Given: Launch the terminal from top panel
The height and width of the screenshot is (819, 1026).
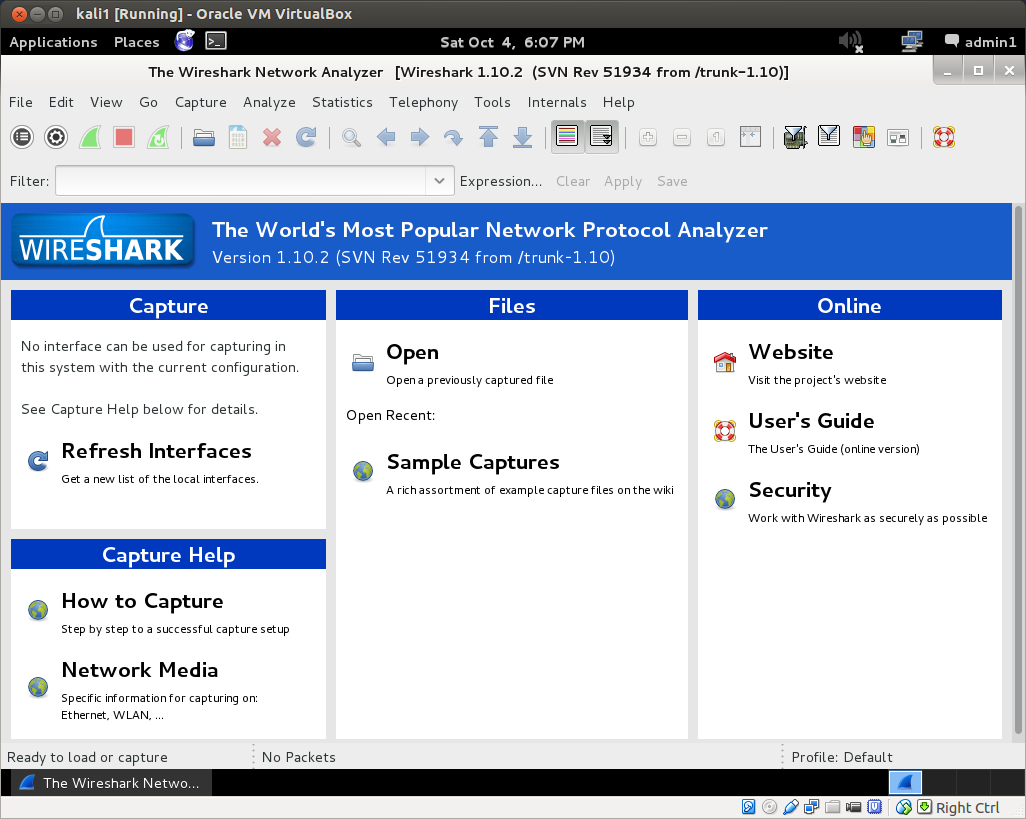Looking at the screenshot, I should tap(216, 41).
